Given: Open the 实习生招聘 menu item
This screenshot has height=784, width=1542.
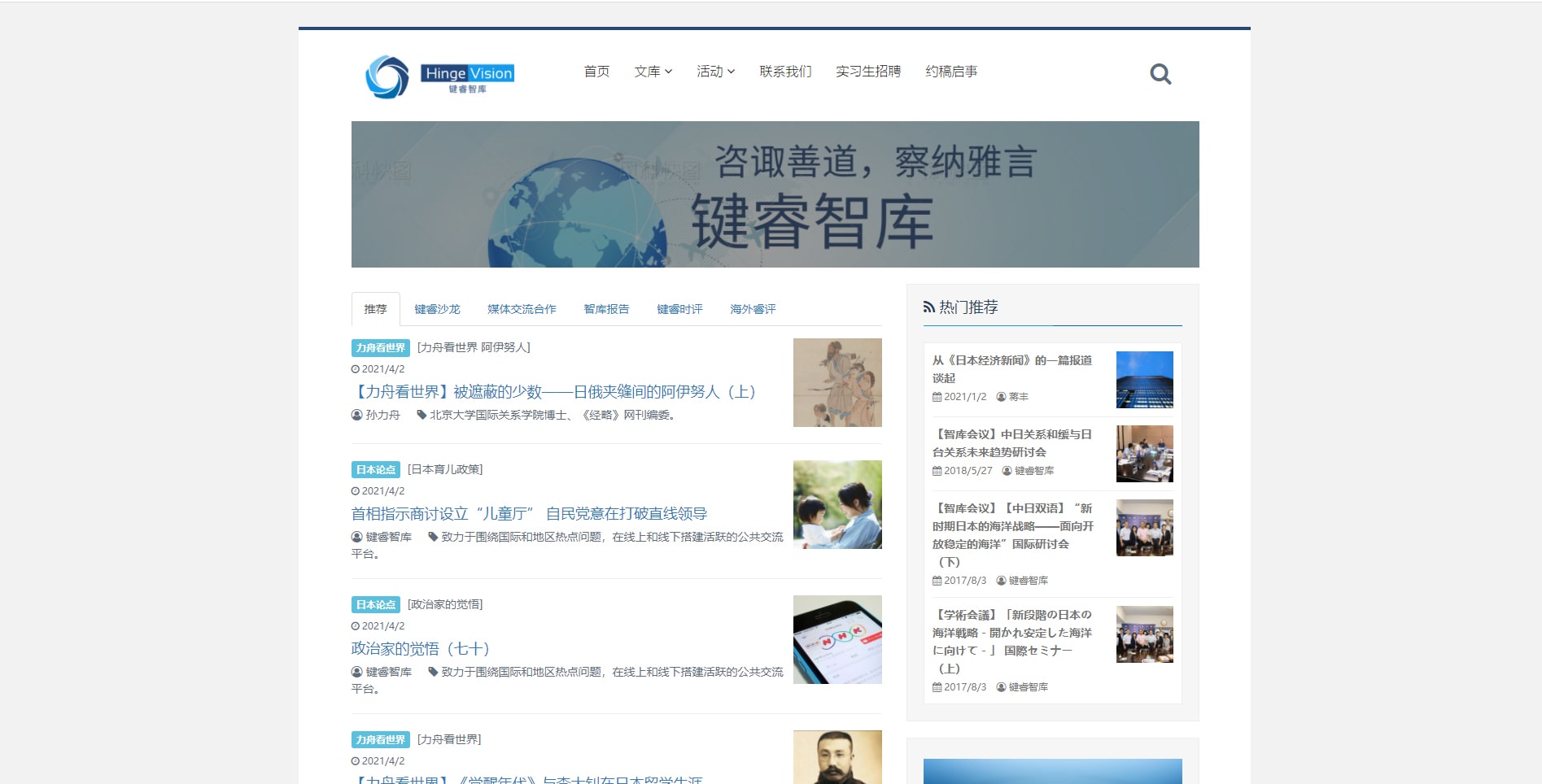Looking at the screenshot, I should [869, 72].
